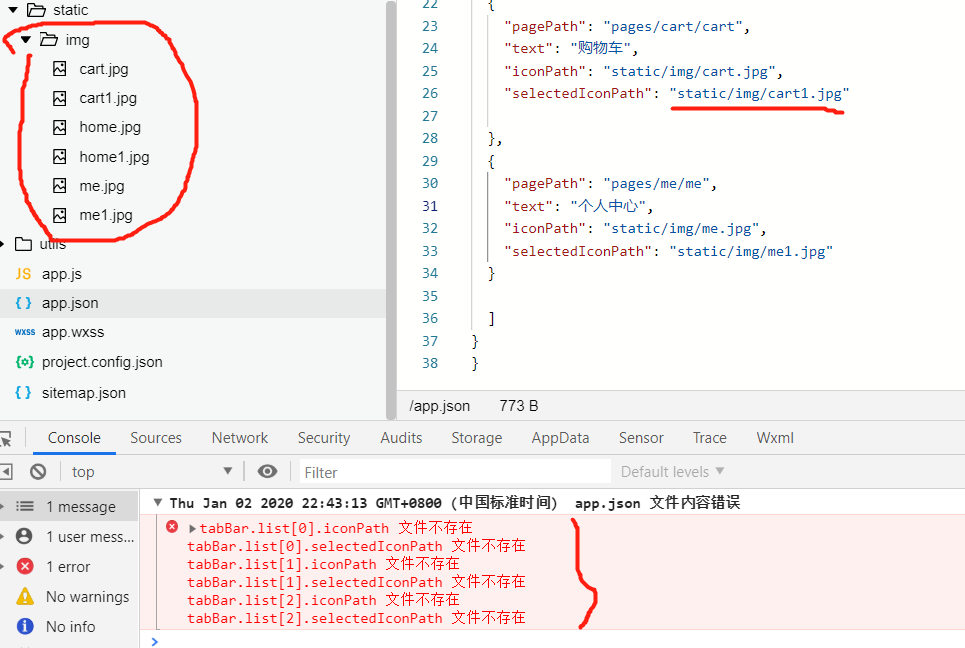Click the home1.jpg image file icon
965x648 pixels.
pyautogui.click(x=60, y=157)
